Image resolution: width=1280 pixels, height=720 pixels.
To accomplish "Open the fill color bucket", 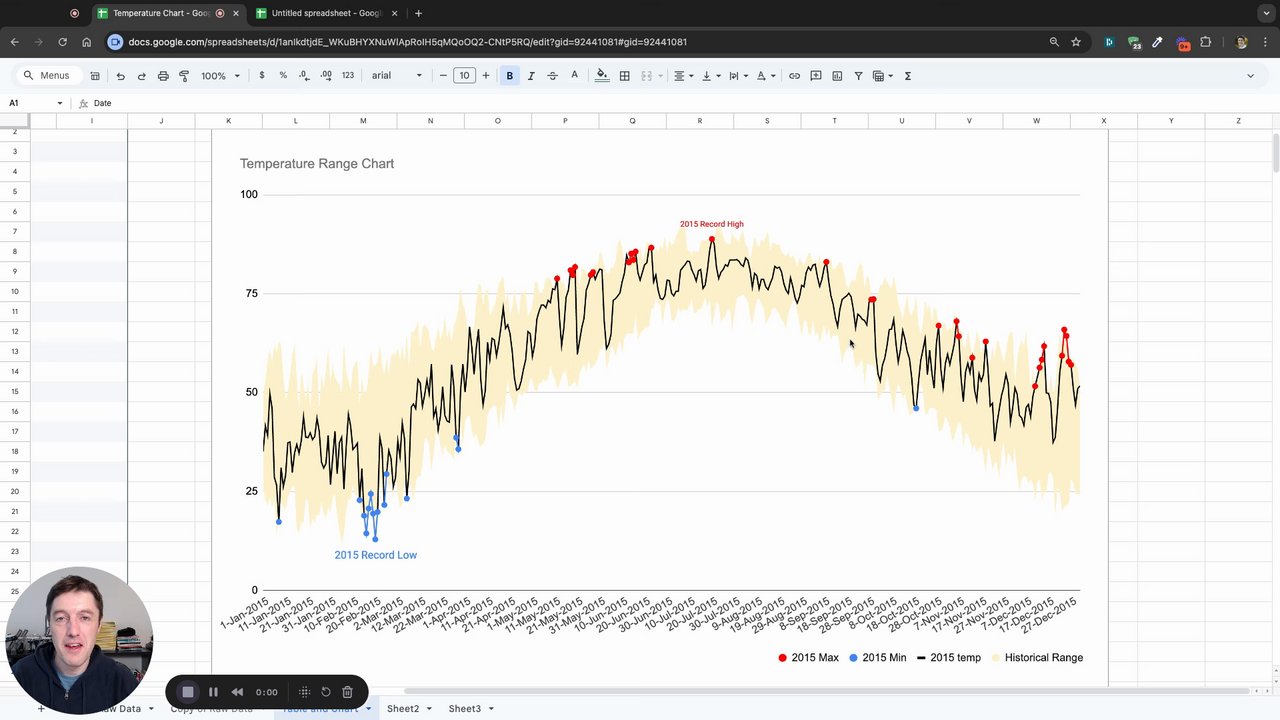I will [602, 76].
